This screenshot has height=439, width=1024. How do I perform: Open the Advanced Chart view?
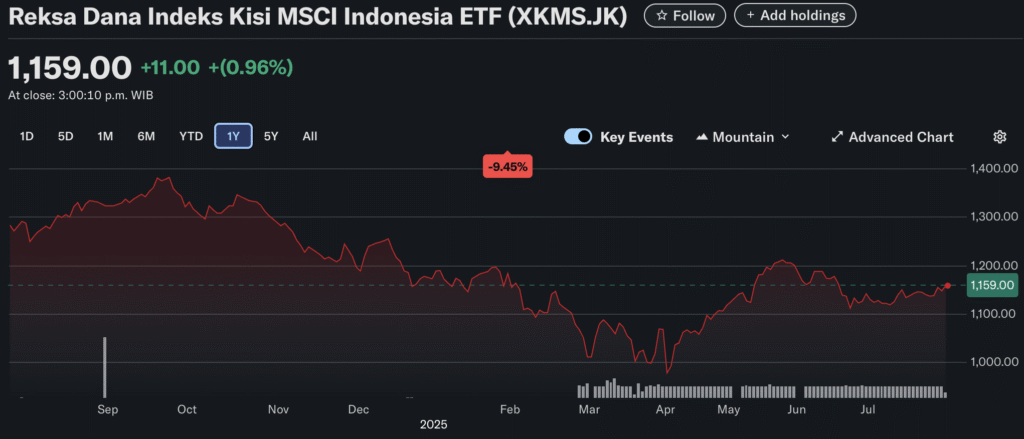tap(892, 137)
